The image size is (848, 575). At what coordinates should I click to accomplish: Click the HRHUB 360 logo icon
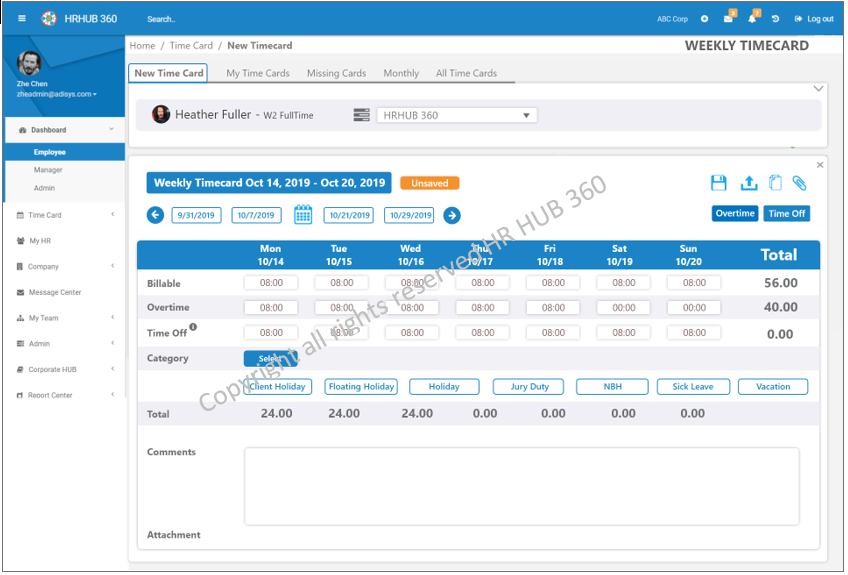[49, 18]
